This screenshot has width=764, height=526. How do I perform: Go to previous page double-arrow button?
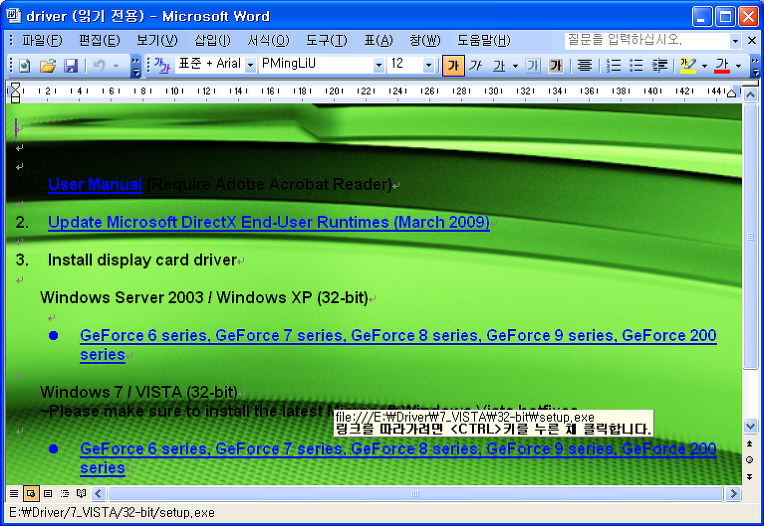click(x=750, y=444)
